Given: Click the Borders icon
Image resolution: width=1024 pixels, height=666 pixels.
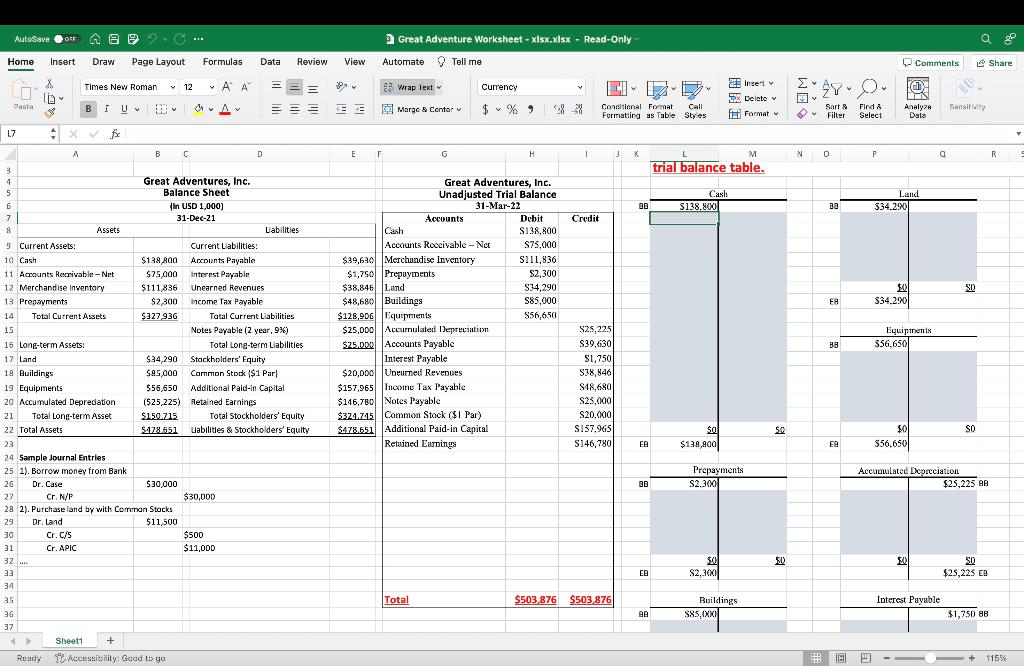Looking at the screenshot, I should click(x=160, y=109).
